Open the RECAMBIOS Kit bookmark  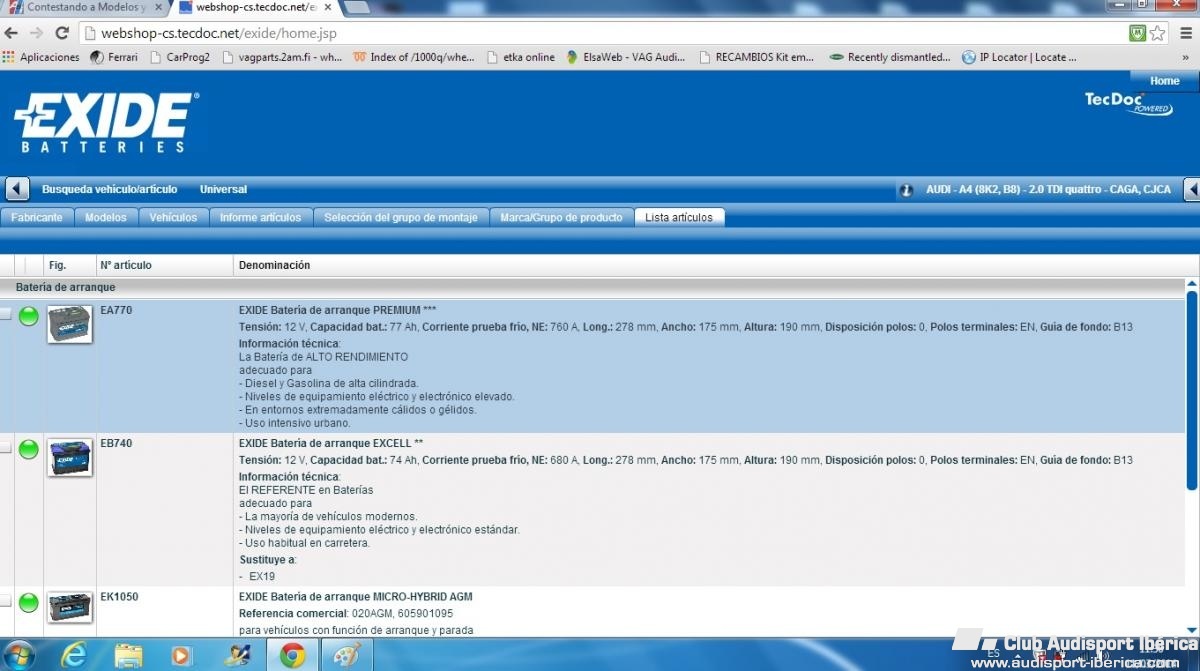point(757,57)
